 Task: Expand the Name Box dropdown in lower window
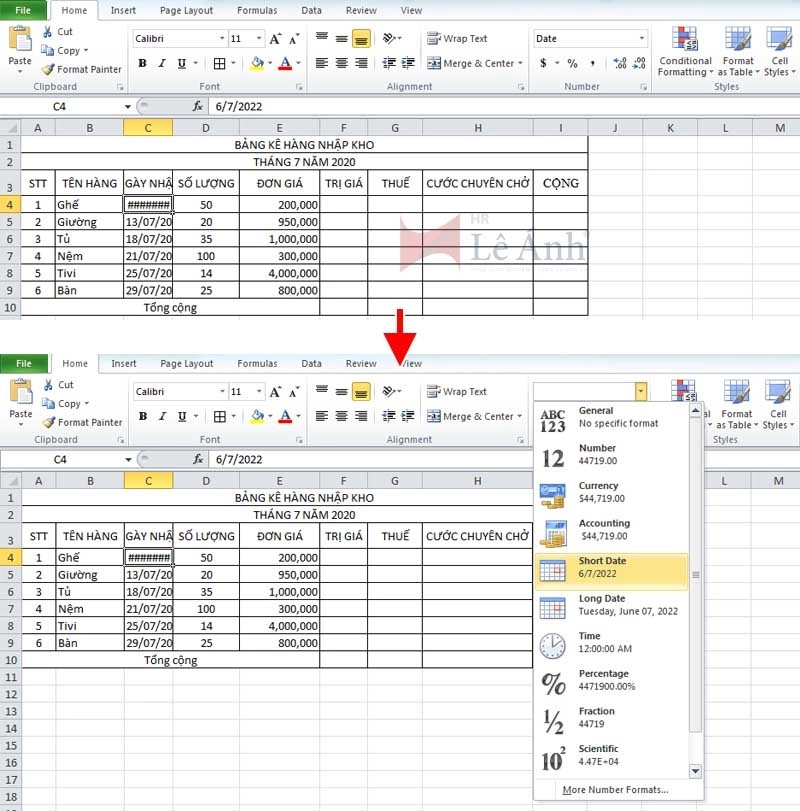128,459
